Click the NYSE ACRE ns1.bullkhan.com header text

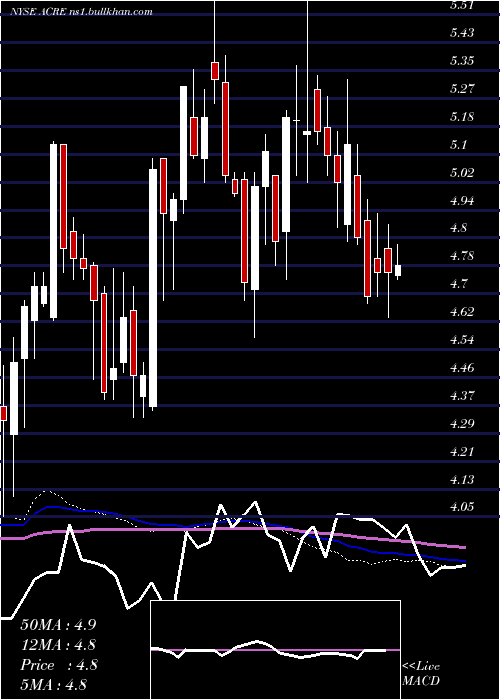[x=82, y=12]
